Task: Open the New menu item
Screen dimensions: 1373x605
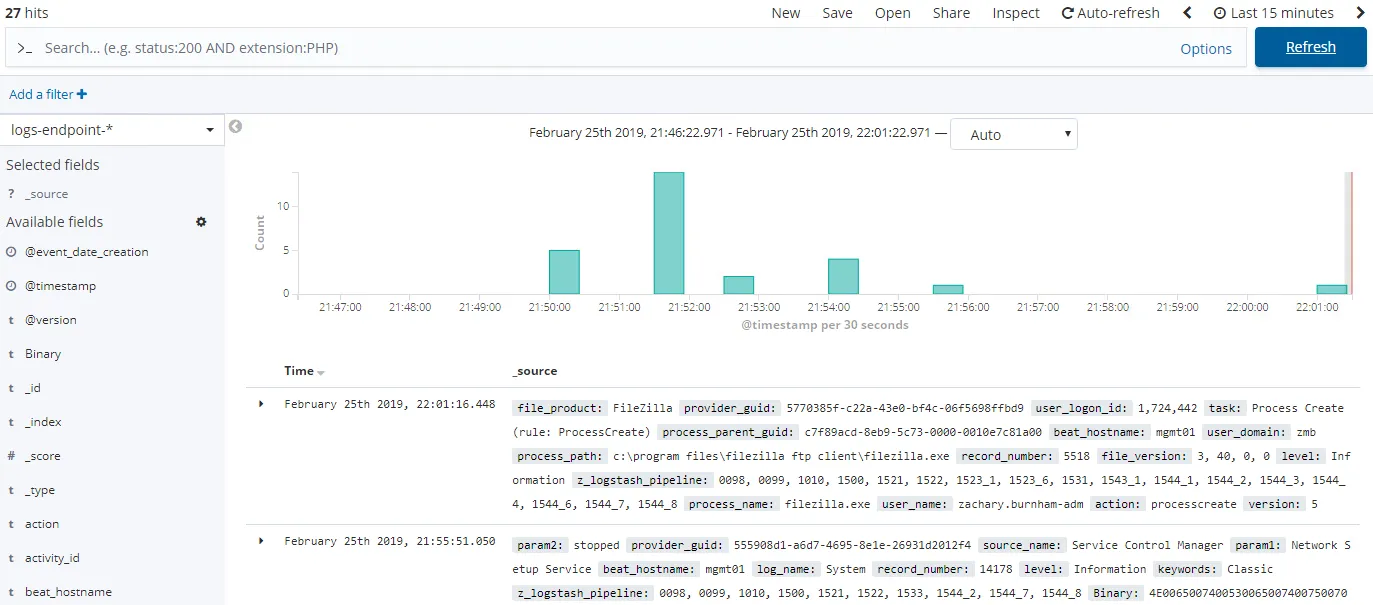Action: point(785,13)
